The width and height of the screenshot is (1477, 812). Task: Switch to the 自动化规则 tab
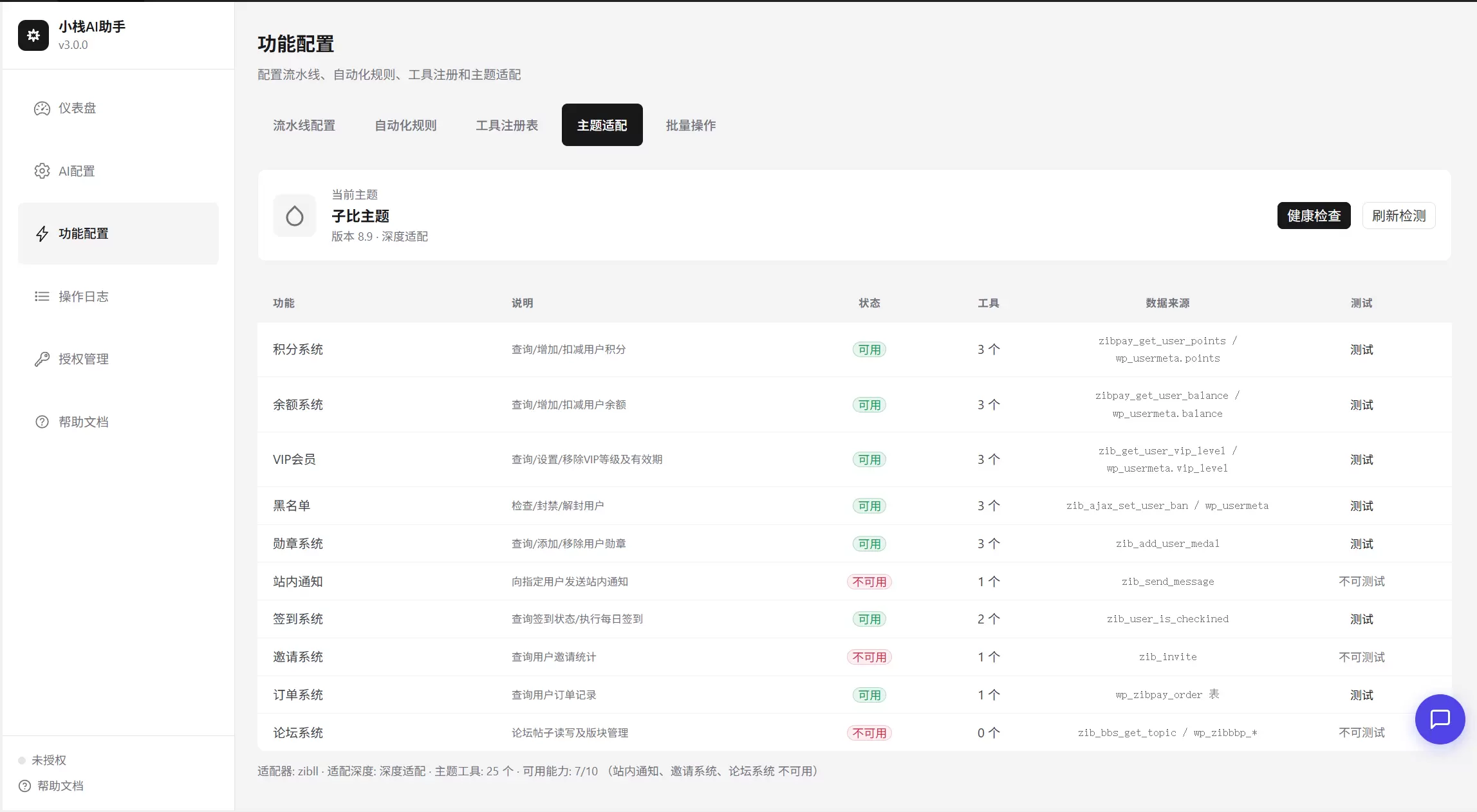point(405,125)
